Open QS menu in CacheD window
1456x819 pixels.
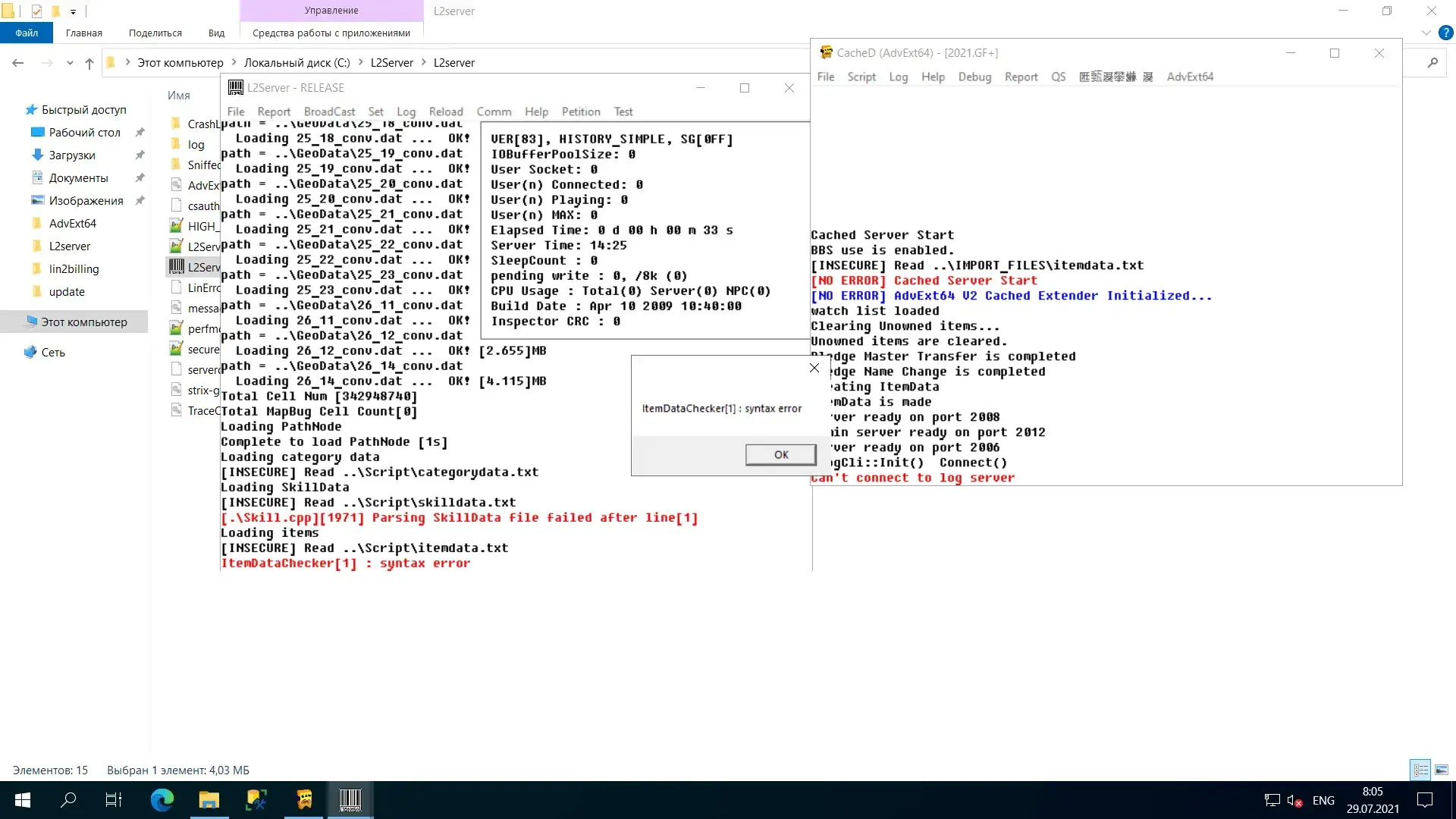(x=1059, y=77)
